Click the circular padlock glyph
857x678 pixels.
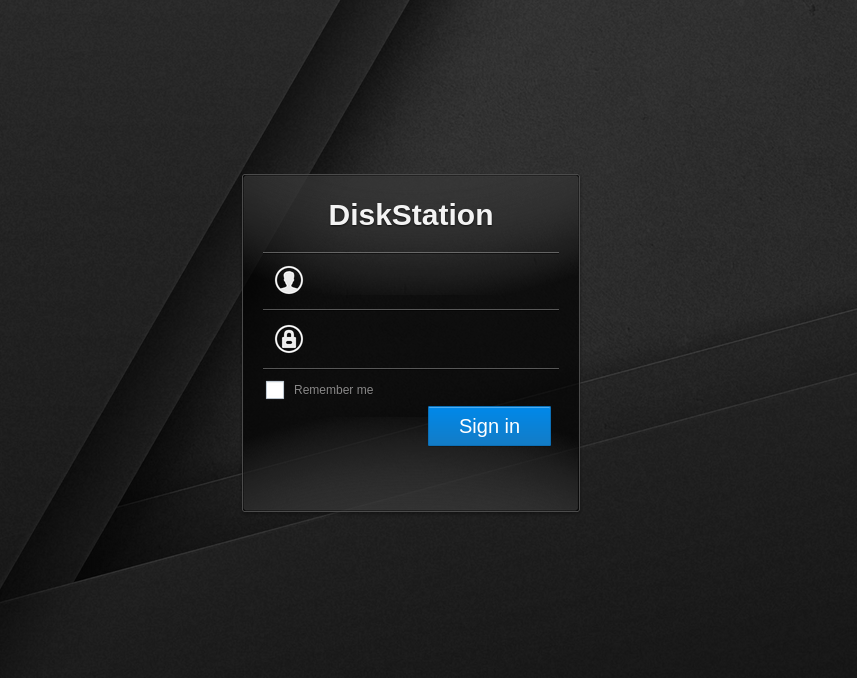point(289,339)
